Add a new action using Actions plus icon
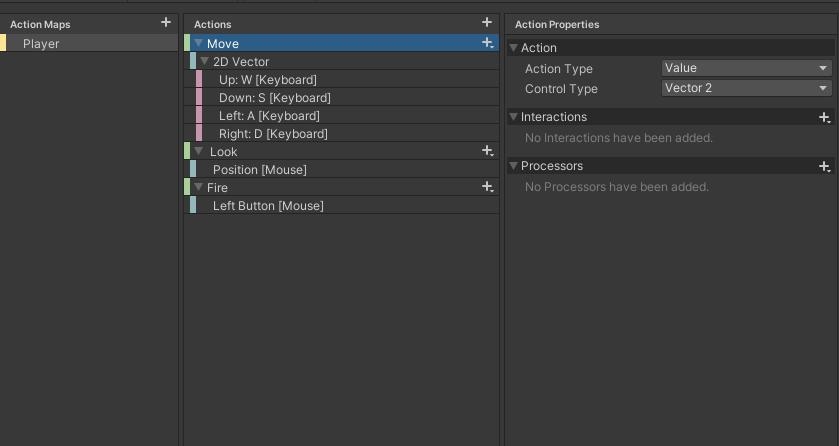 click(486, 22)
